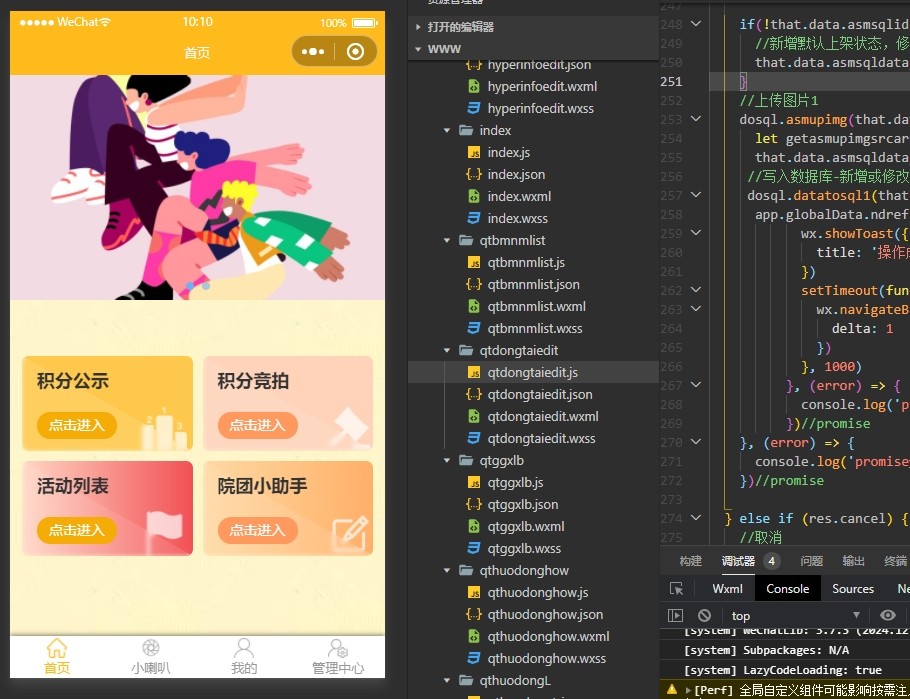Collapse the index folder
910x699 pixels.
447,131
